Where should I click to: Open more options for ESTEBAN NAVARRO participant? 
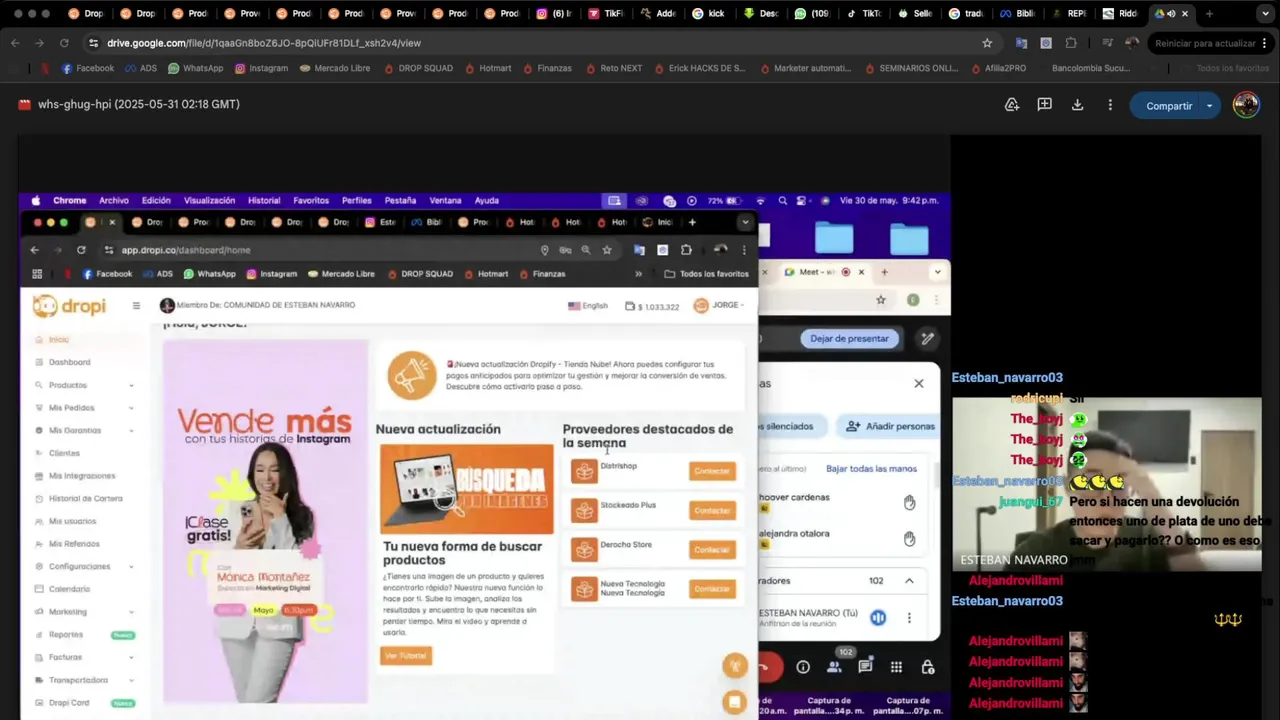(909, 618)
